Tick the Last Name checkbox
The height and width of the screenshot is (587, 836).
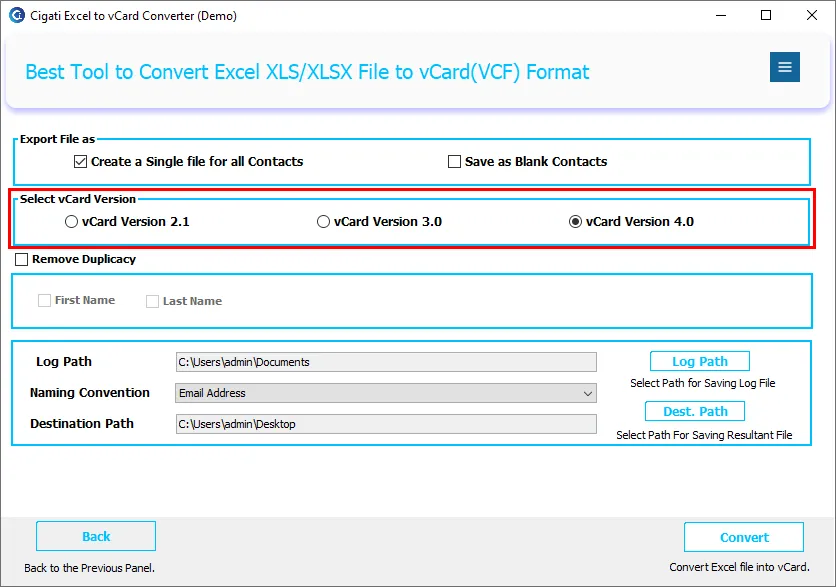(152, 301)
